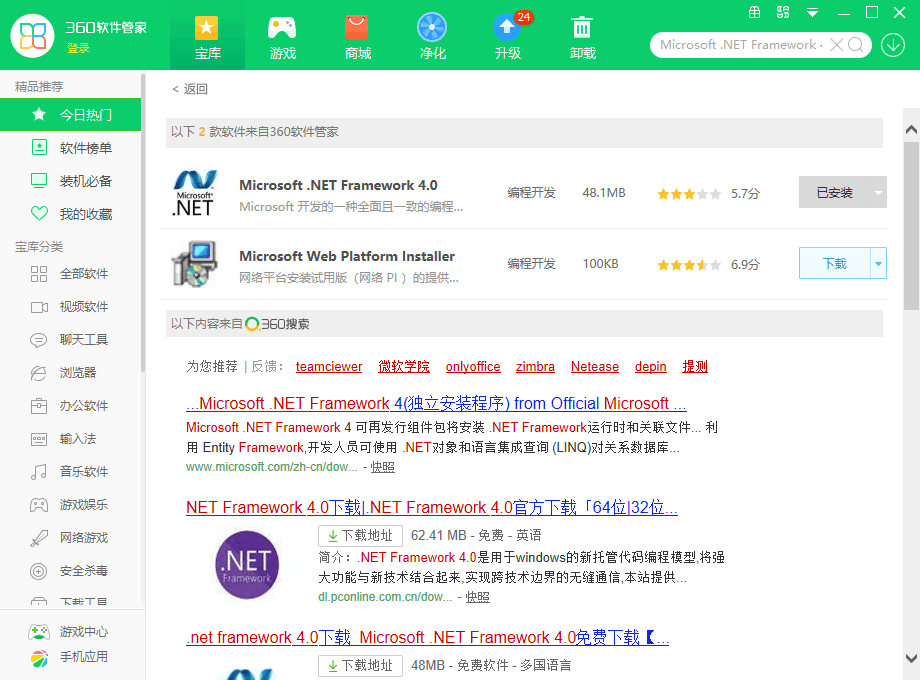Open the 软件榜单 rankings section
The height and width of the screenshot is (680, 920).
point(70,148)
